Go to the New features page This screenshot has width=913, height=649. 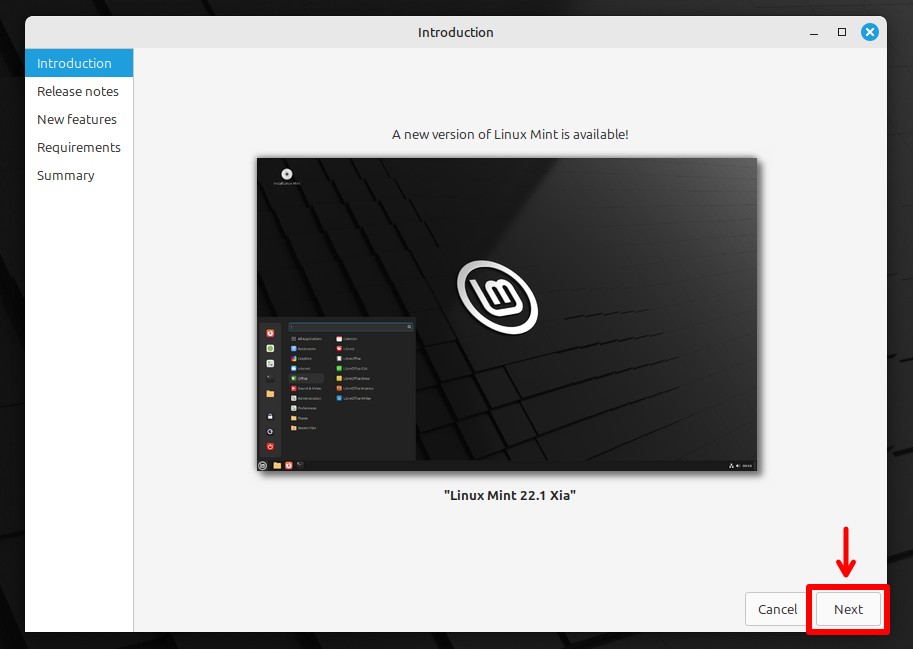(x=79, y=119)
